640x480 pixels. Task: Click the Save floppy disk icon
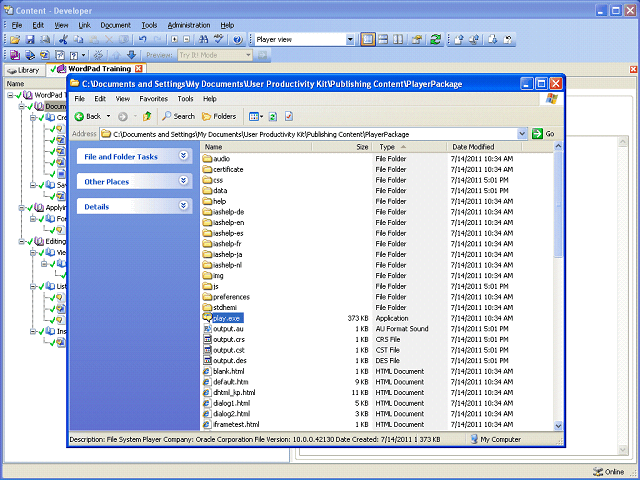point(30,40)
